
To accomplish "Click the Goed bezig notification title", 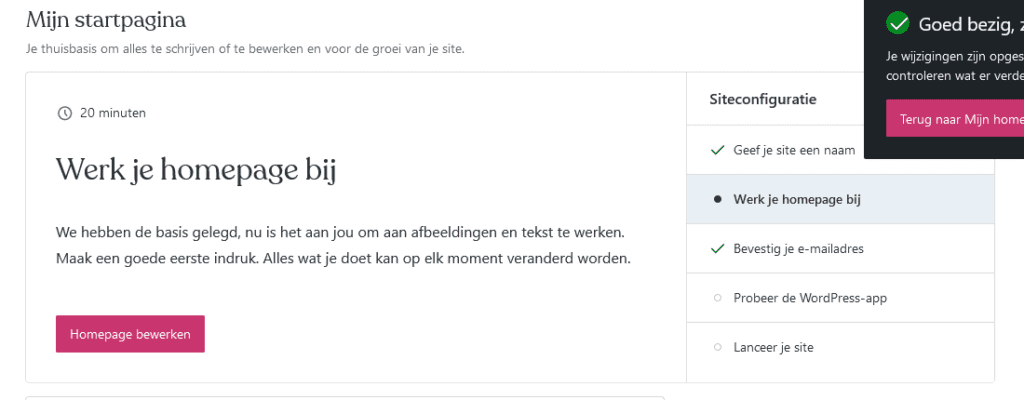I will pyautogui.click(x=971, y=24).
